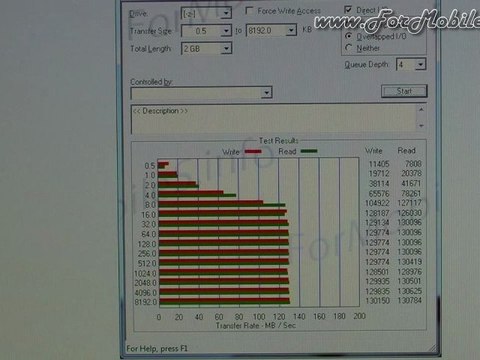Click the Read value 41671
Viewport: 480px width, 360px height.
[411, 183]
